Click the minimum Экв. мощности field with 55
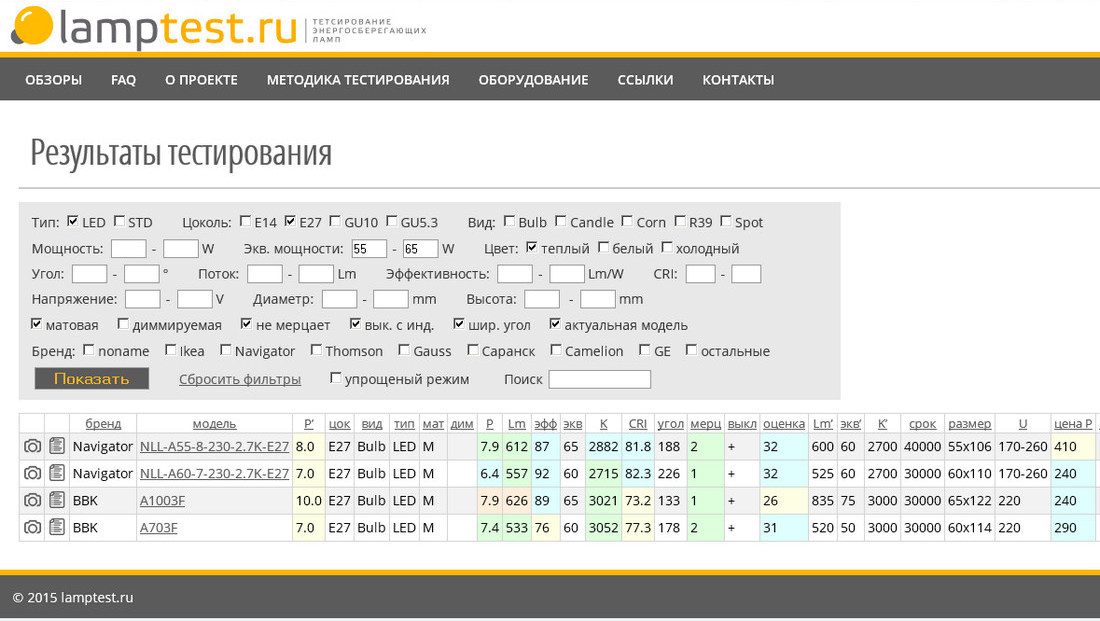This screenshot has height=621, width=1100. tap(369, 248)
